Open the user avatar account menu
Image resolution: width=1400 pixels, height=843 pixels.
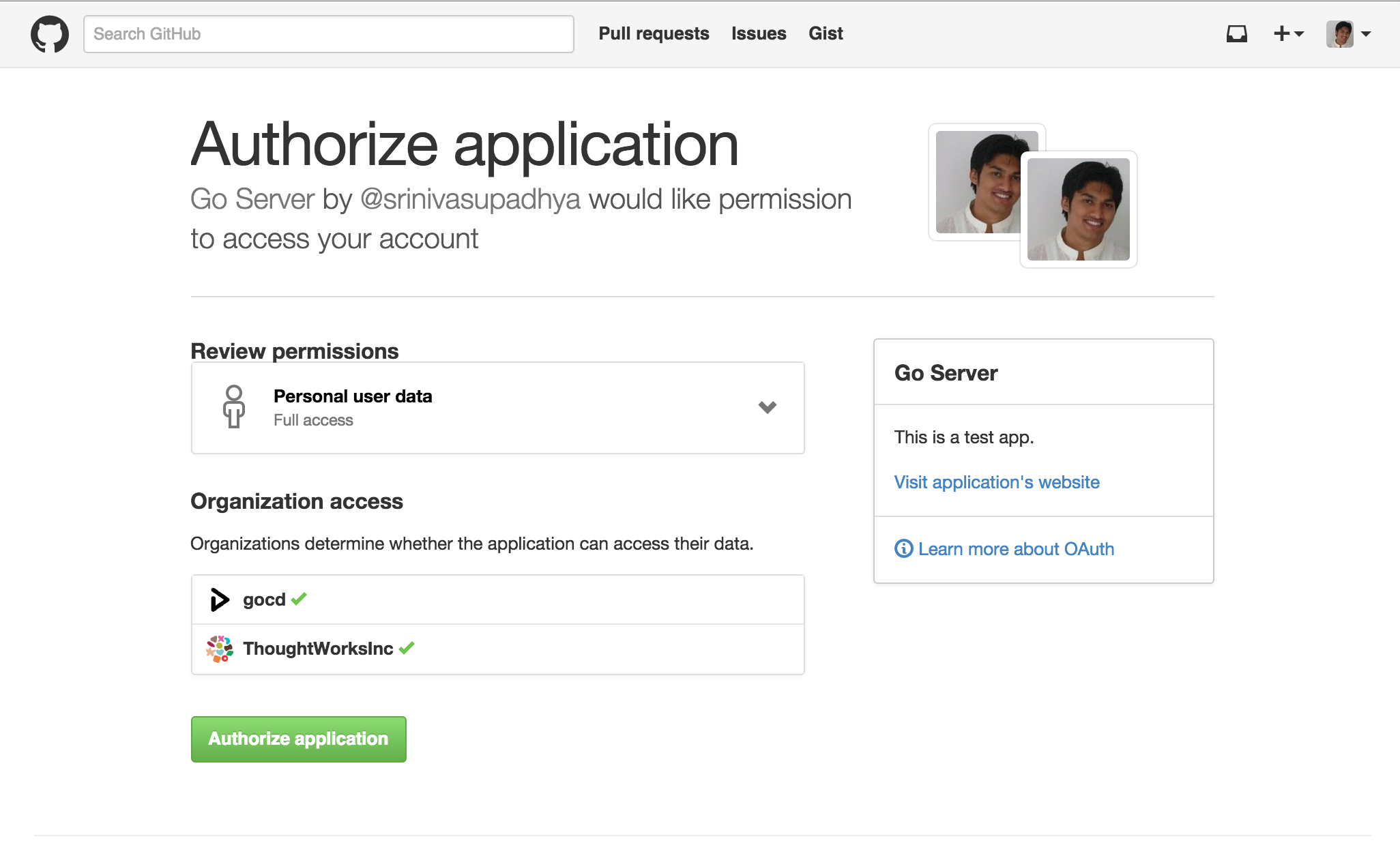point(1348,34)
